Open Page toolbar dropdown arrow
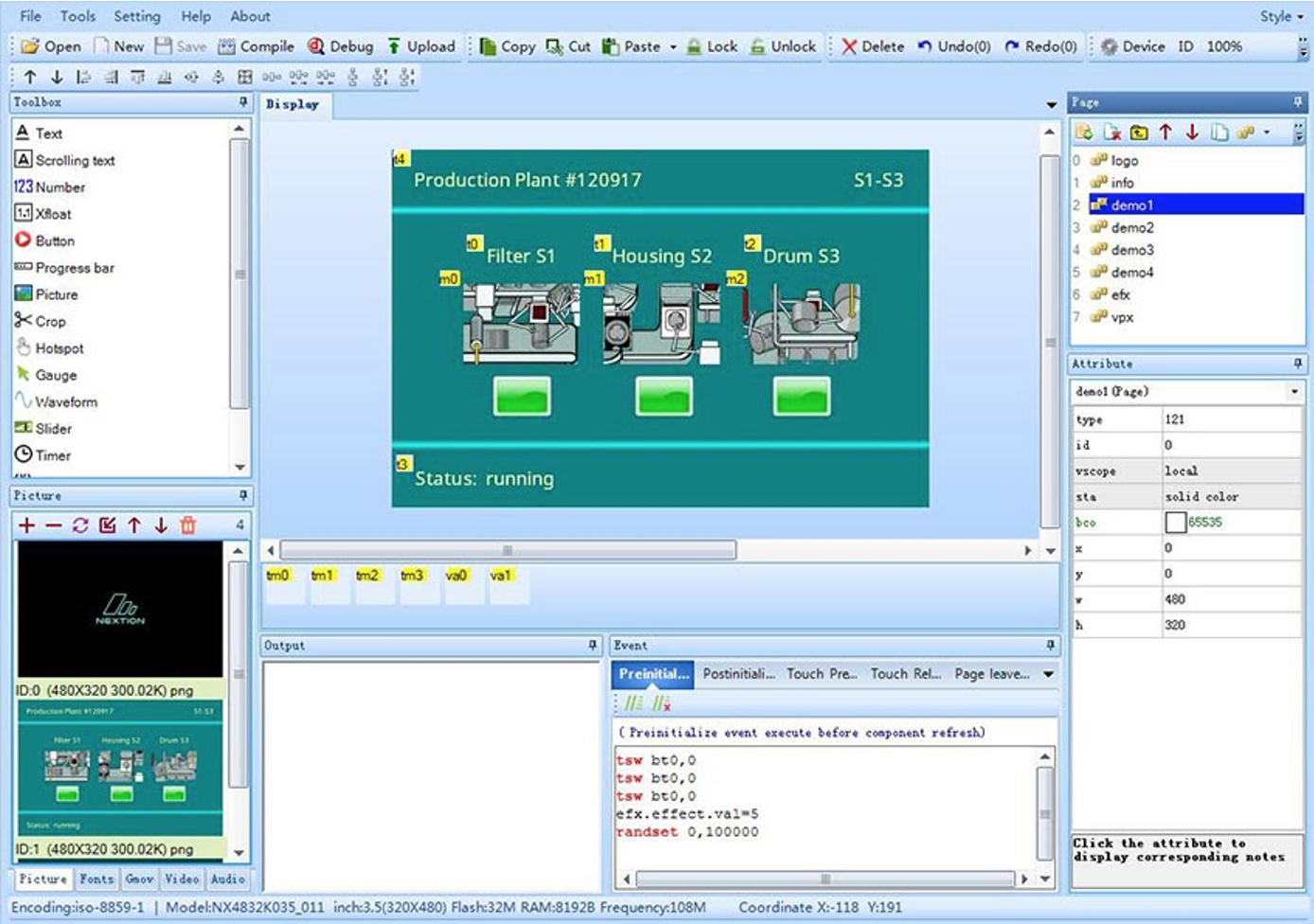The image size is (1314, 924). (1267, 133)
